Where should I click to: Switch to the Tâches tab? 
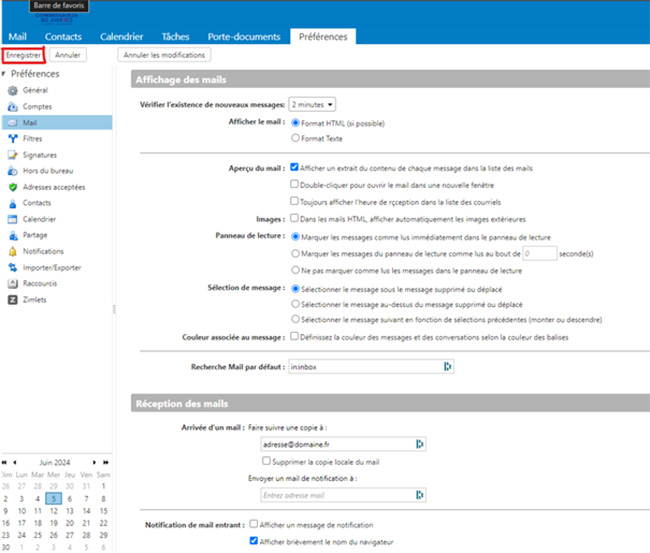[x=175, y=37]
